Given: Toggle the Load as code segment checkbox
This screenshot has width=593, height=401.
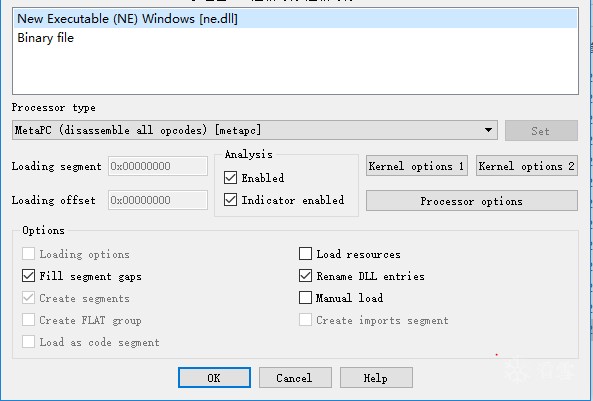Looking at the screenshot, I should tap(28, 342).
